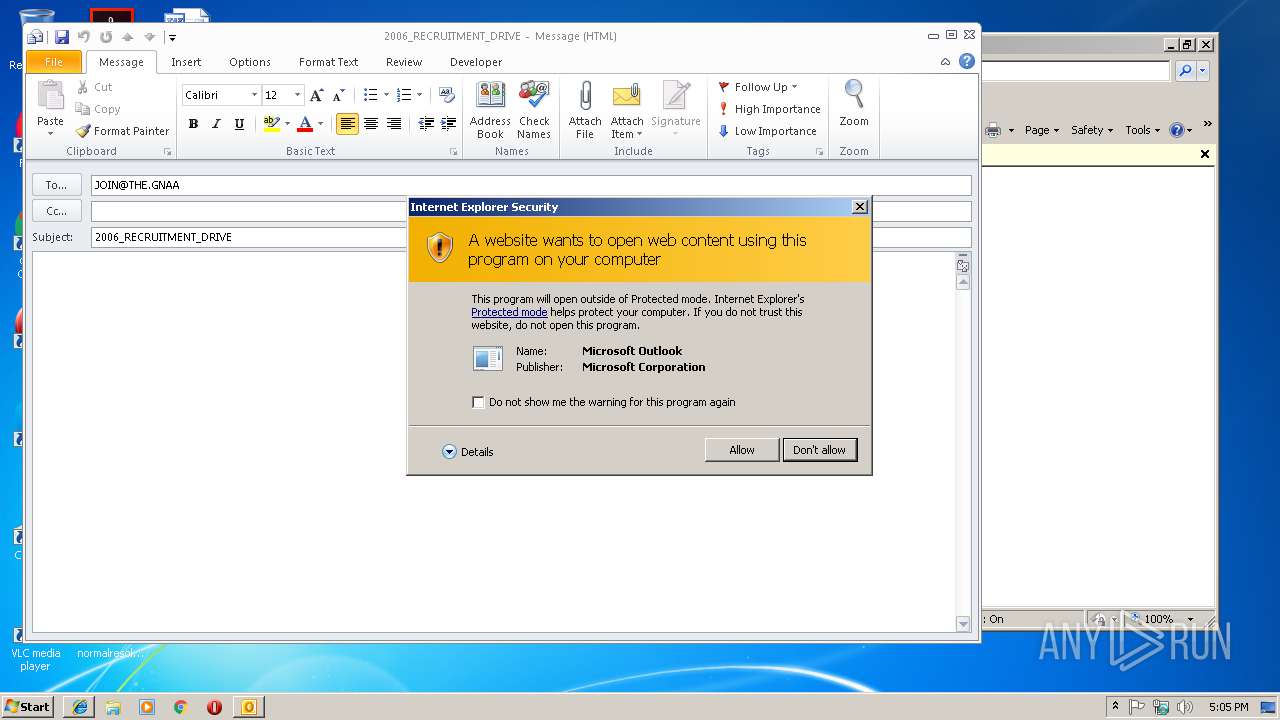Apply bullet list formatting
The width and height of the screenshot is (1280, 720).
[370, 95]
